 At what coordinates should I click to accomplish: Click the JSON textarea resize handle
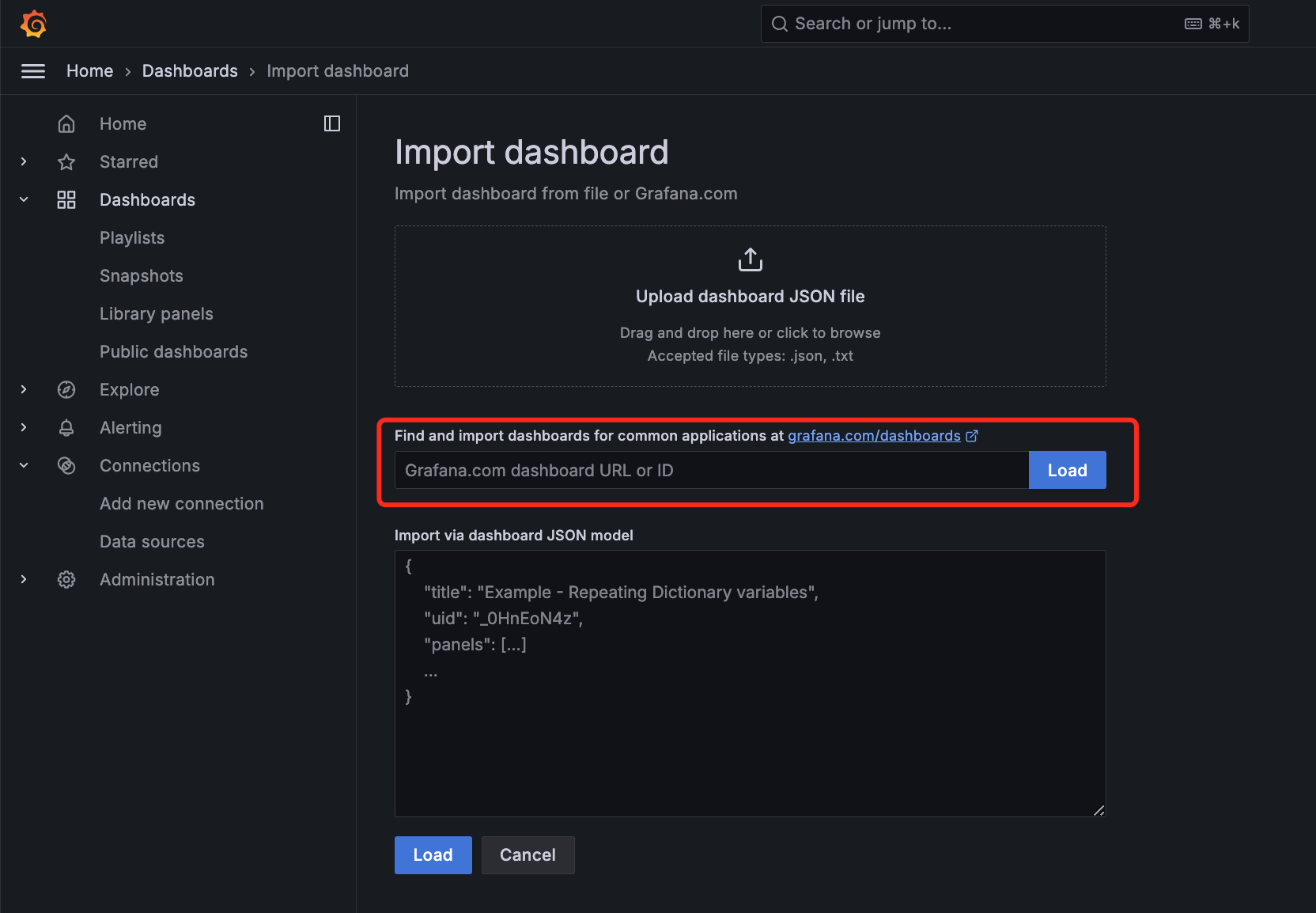1099,810
